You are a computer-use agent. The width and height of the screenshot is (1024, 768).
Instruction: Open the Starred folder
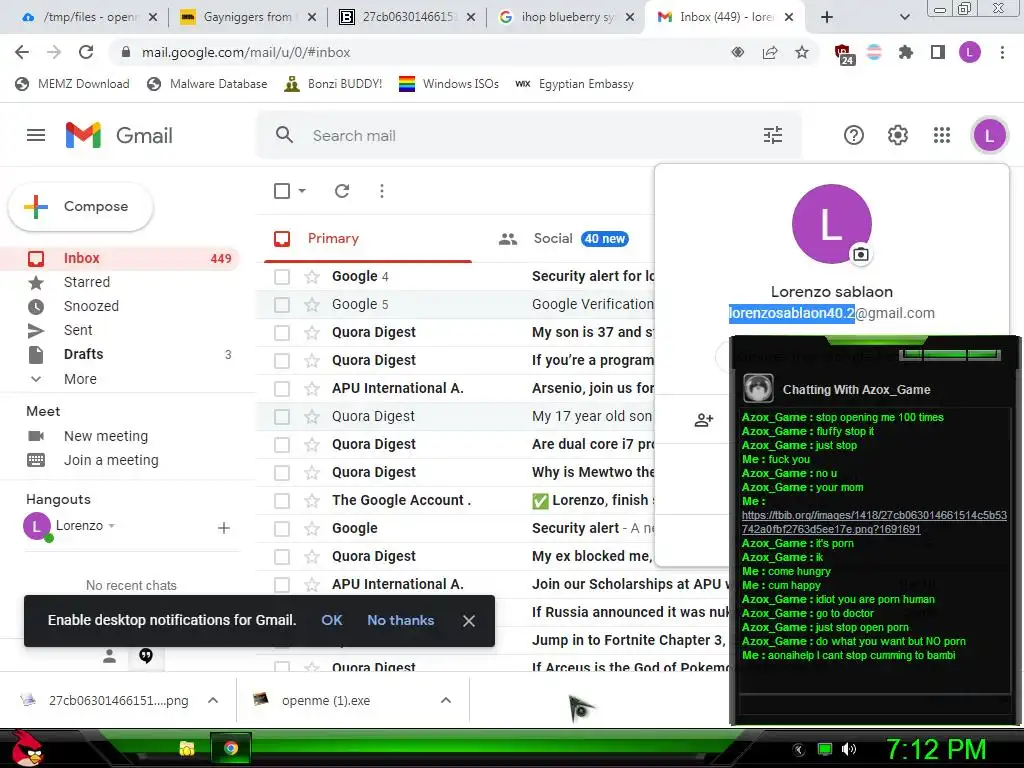pos(86,282)
